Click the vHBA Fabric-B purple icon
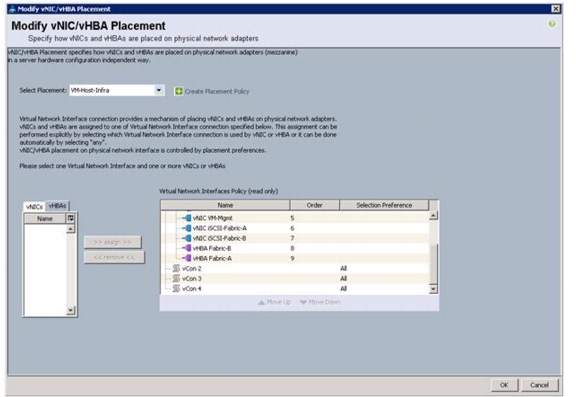This screenshot has height=397, width=576. point(188,248)
